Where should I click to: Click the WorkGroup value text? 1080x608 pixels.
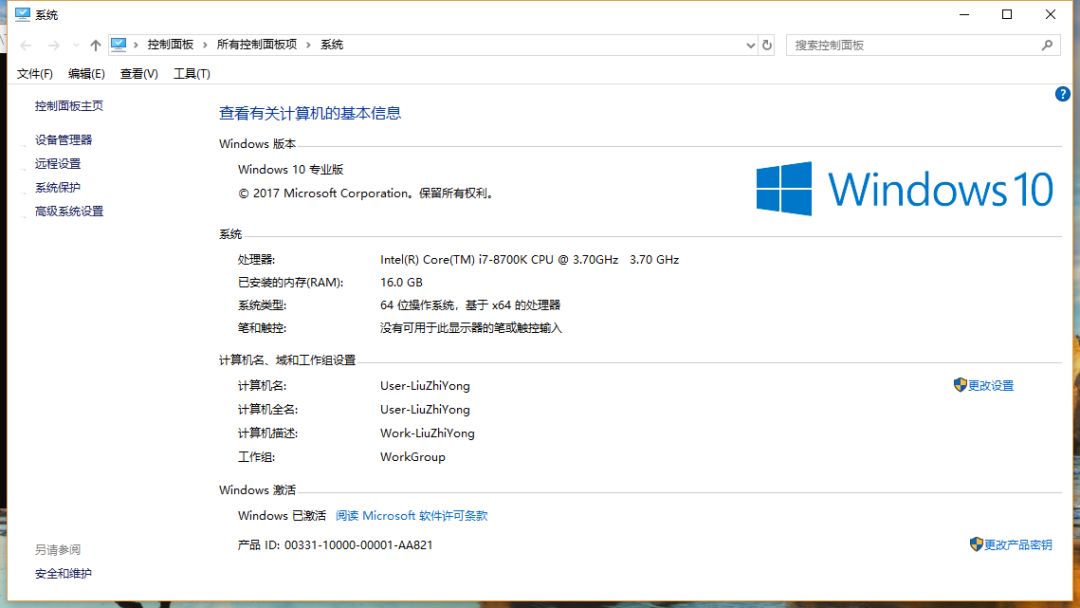click(x=413, y=457)
